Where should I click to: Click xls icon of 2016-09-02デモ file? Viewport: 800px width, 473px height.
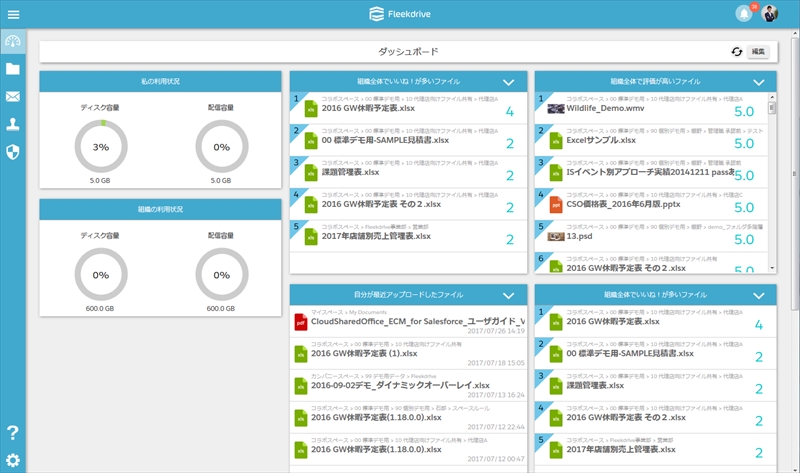pyautogui.click(x=301, y=386)
